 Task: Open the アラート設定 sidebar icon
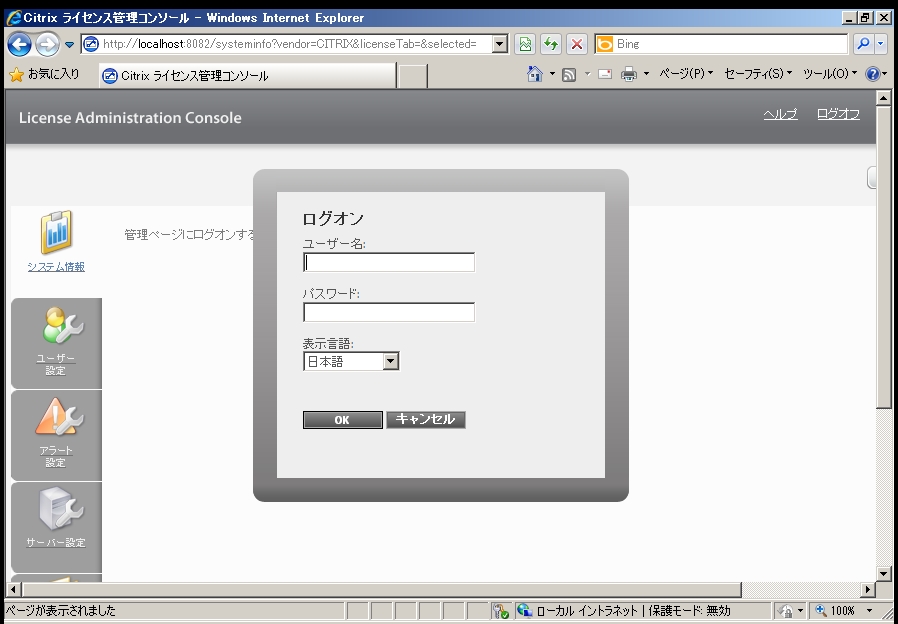(56, 419)
